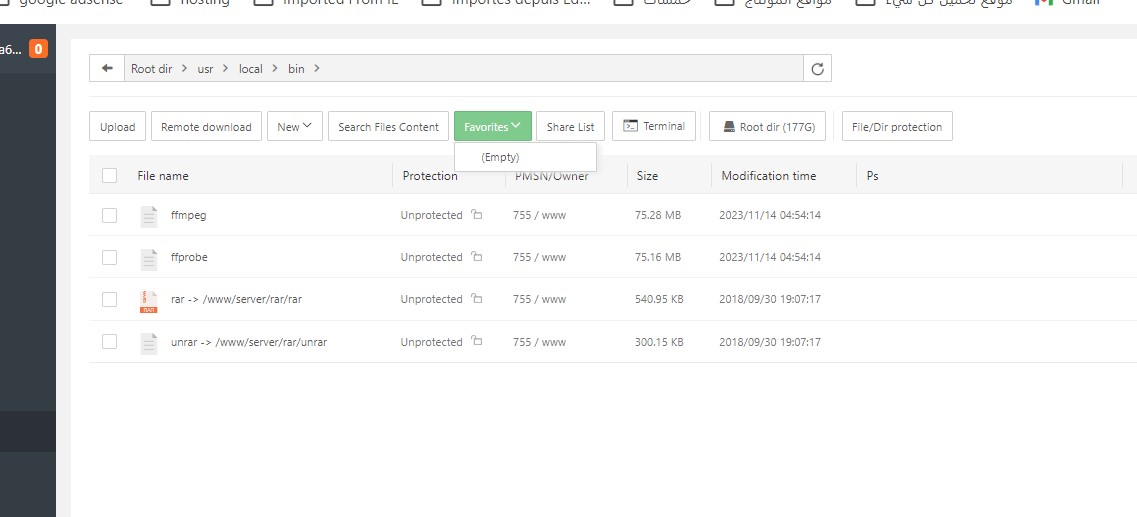The image size is (1137, 517).
Task: Refresh the file list with reload icon
Action: click(x=818, y=69)
